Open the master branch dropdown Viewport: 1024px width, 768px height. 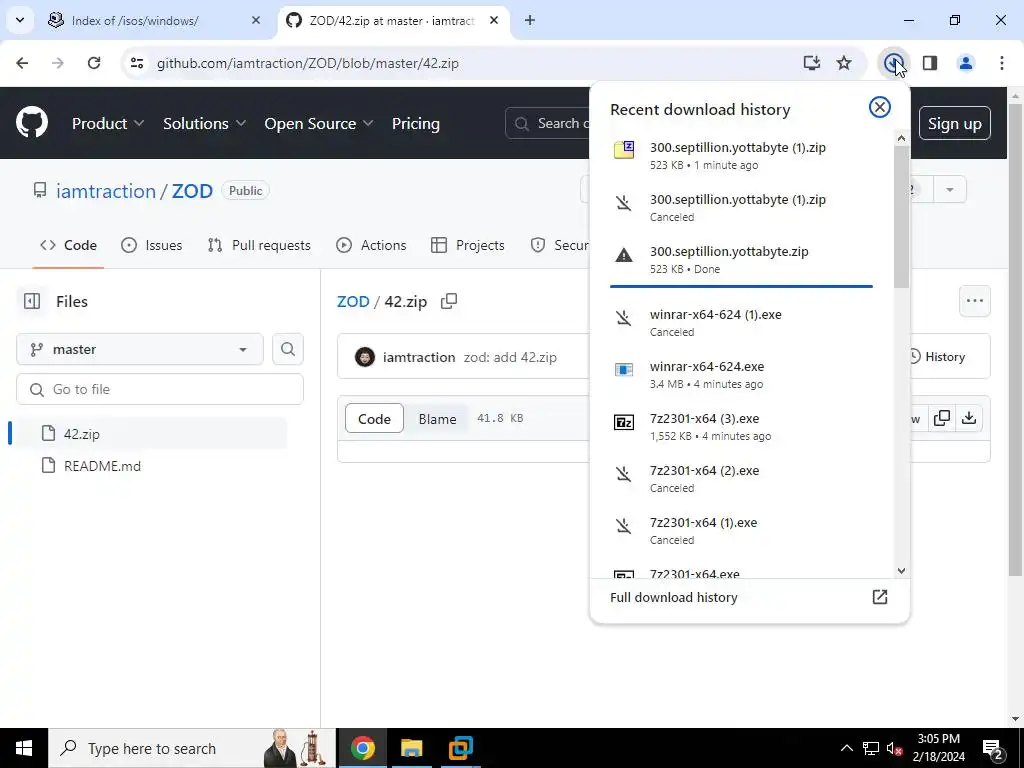[140, 349]
